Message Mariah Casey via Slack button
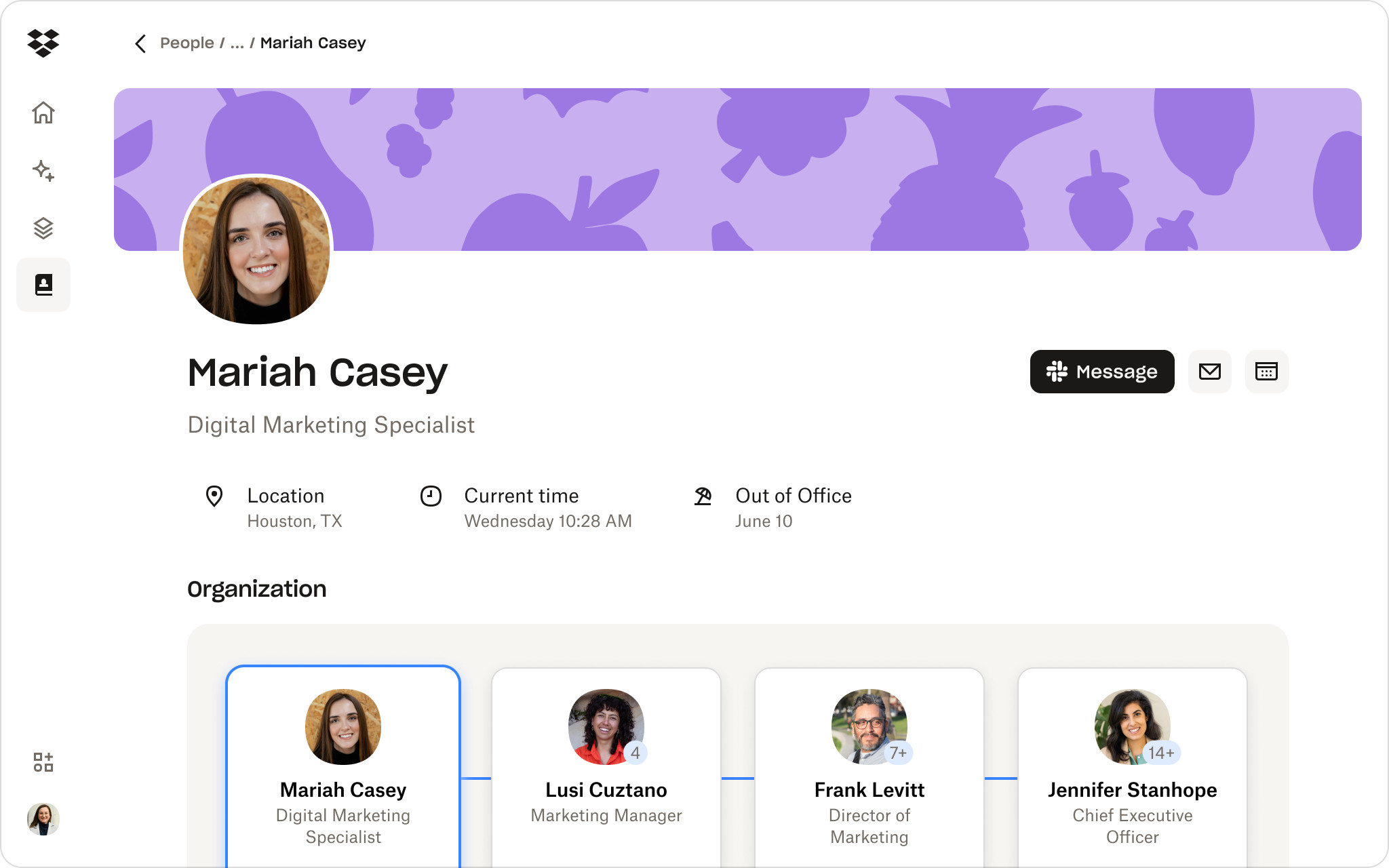 pyautogui.click(x=1101, y=372)
